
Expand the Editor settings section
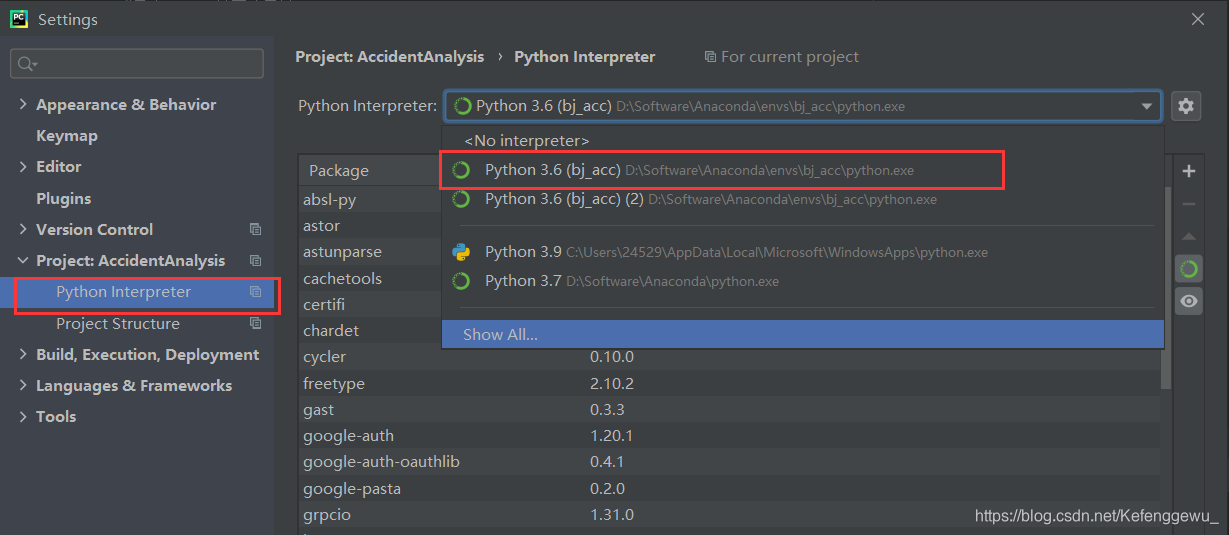point(23,167)
